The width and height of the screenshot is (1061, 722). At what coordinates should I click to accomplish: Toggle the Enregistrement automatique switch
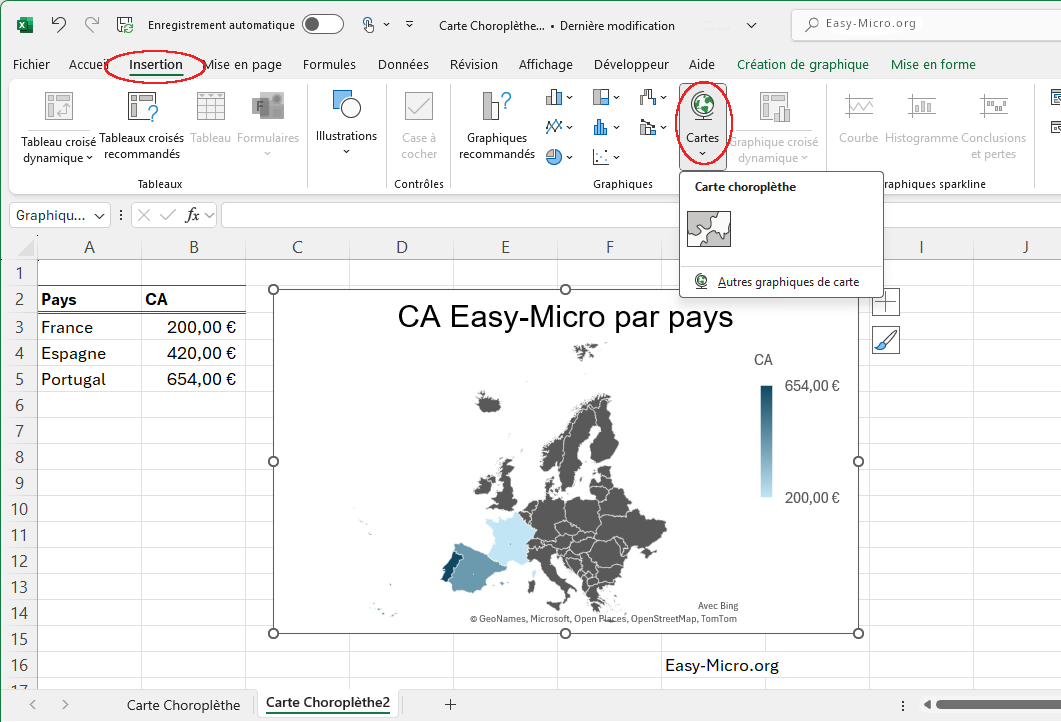[323, 25]
